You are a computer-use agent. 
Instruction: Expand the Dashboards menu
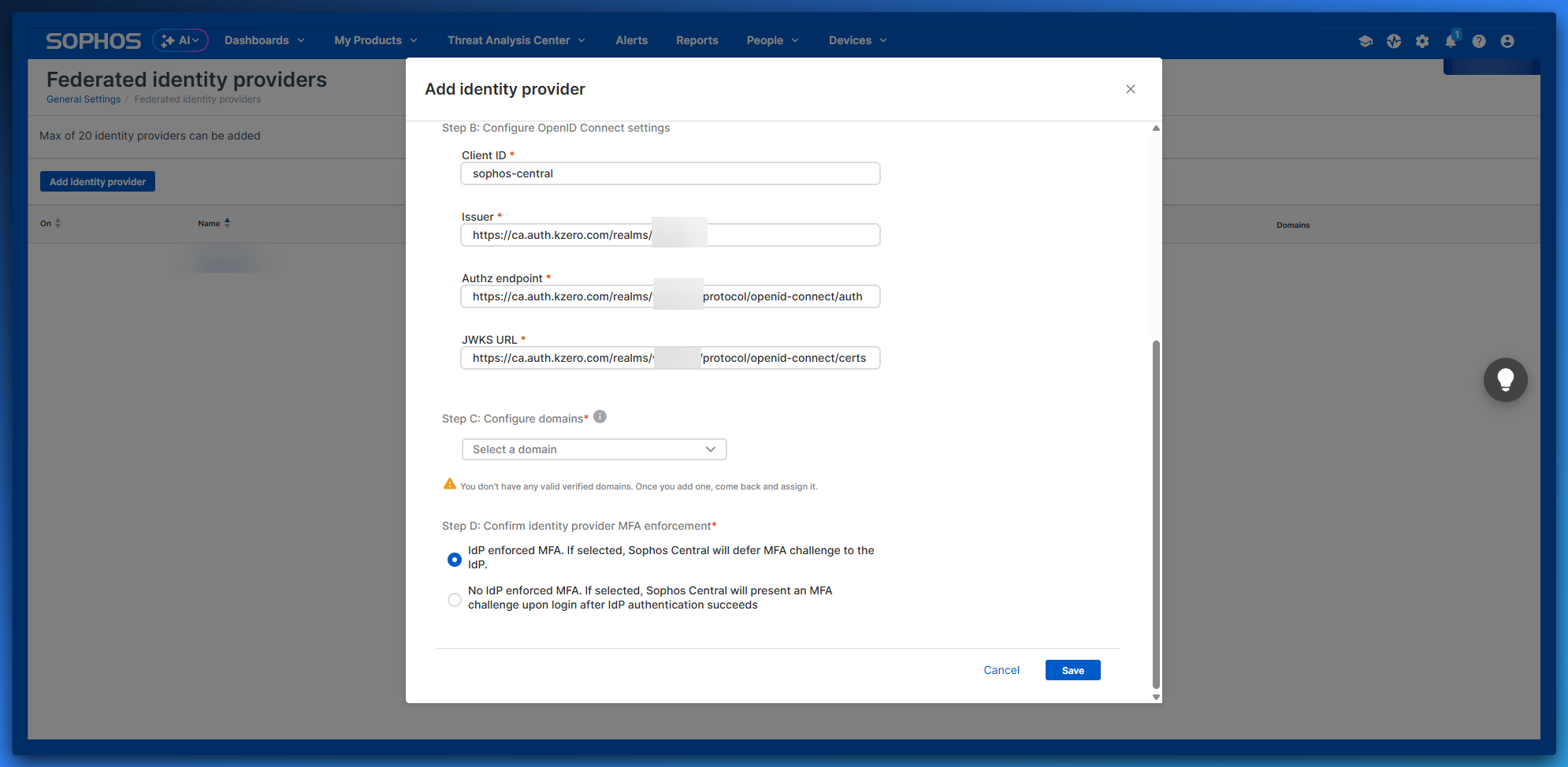264,40
